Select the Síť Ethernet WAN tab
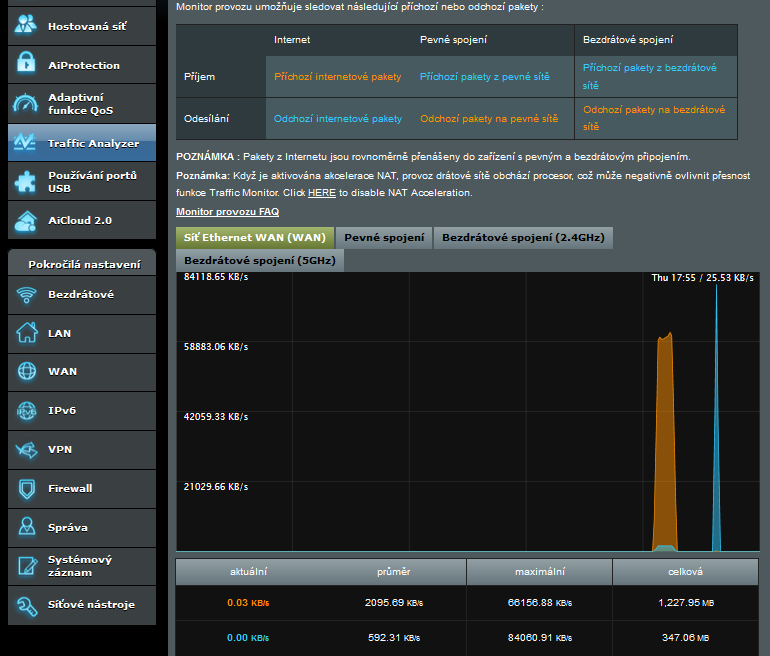This screenshot has width=770, height=656. [x=254, y=238]
